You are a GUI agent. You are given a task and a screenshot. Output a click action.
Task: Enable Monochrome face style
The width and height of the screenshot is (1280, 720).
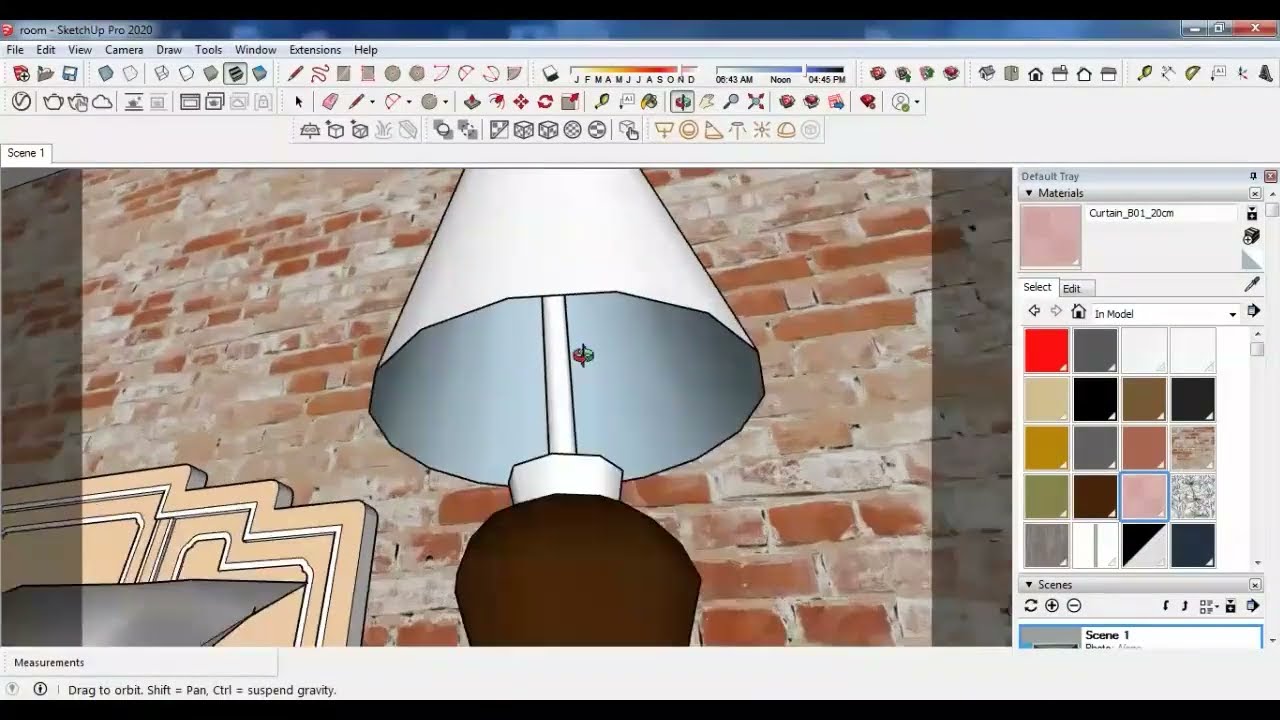click(x=260, y=73)
